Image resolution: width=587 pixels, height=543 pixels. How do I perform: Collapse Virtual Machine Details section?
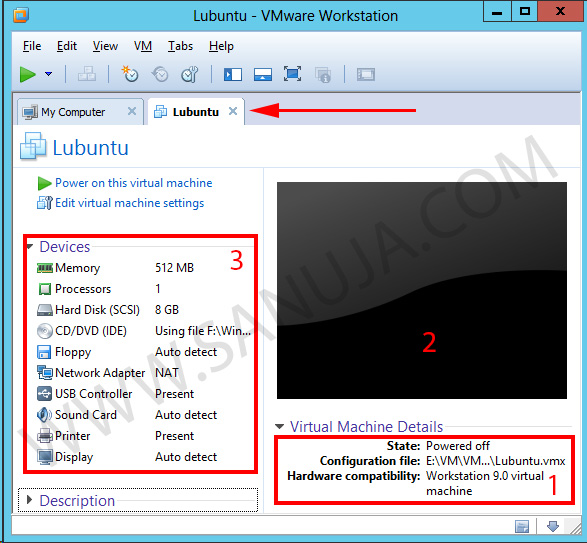(x=279, y=426)
